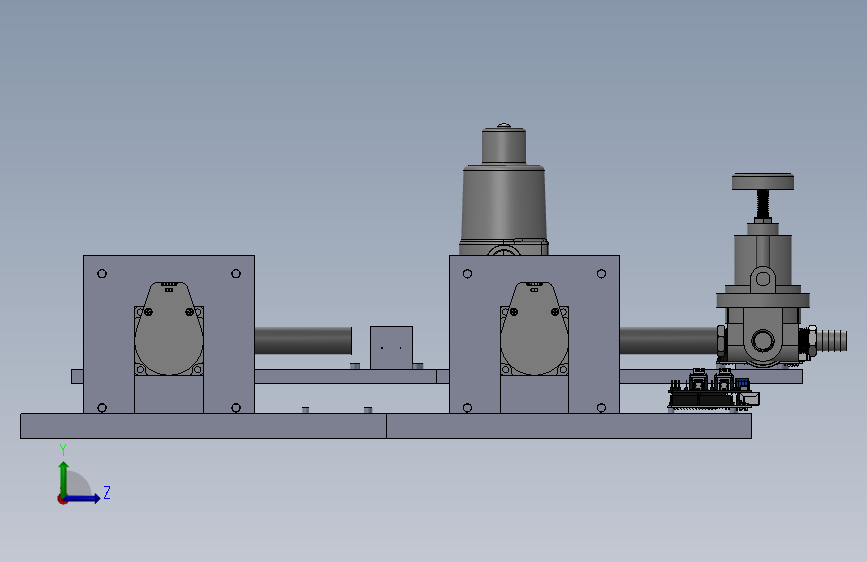Viewport: 867px width, 562px height.
Task: Click the blue Z axis arrow of triad
Action: click(x=83, y=498)
